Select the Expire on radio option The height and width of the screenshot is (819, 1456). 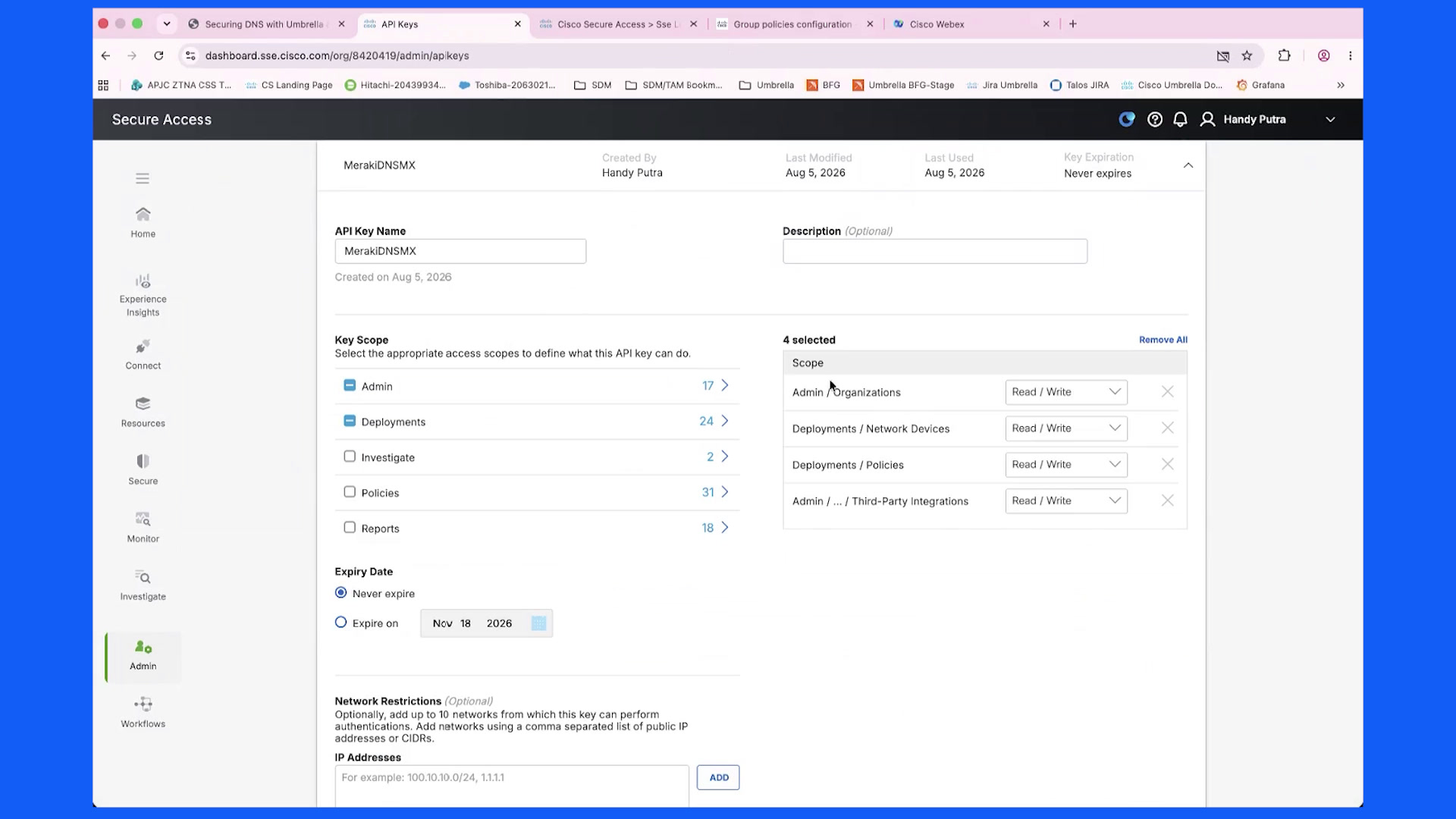click(341, 623)
